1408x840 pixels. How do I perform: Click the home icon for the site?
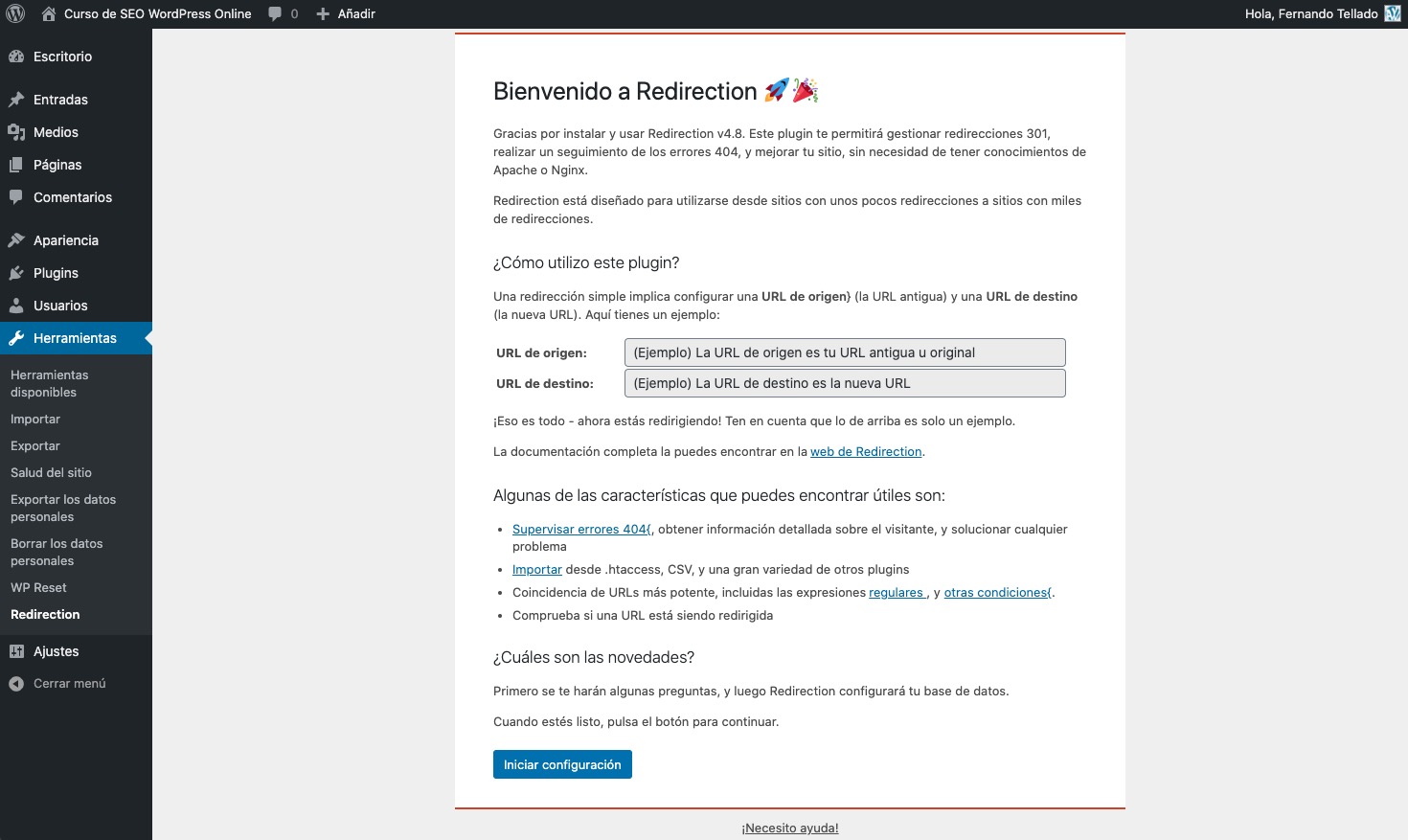tap(49, 13)
